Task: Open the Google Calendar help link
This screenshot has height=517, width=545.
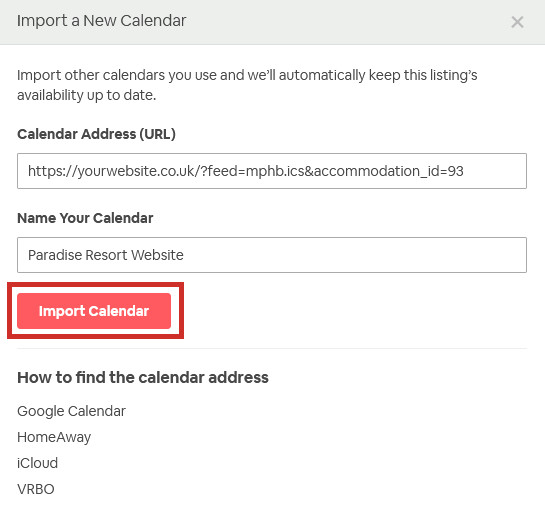Action: click(71, 411)
